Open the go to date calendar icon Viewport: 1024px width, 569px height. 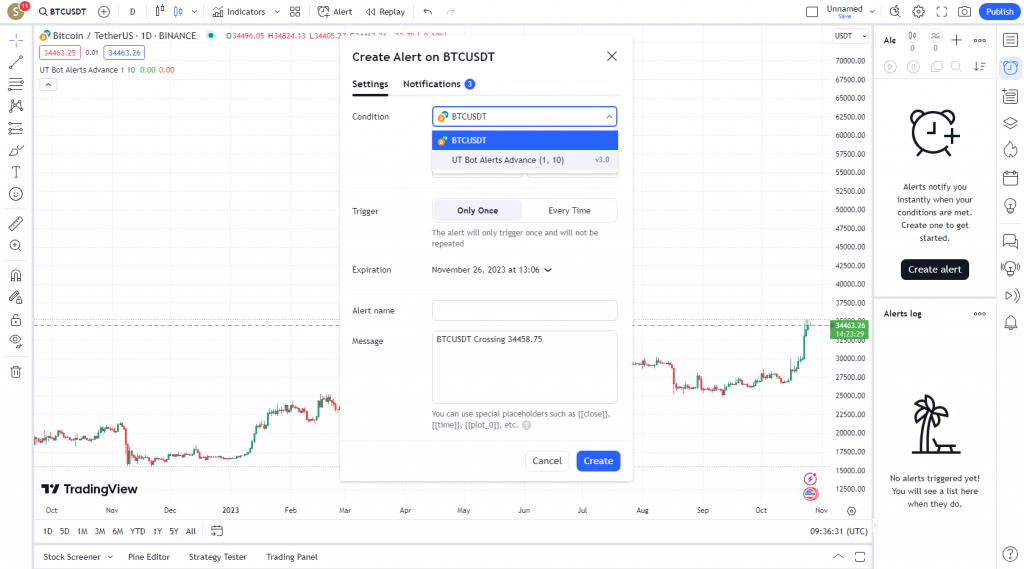point(217,531)
